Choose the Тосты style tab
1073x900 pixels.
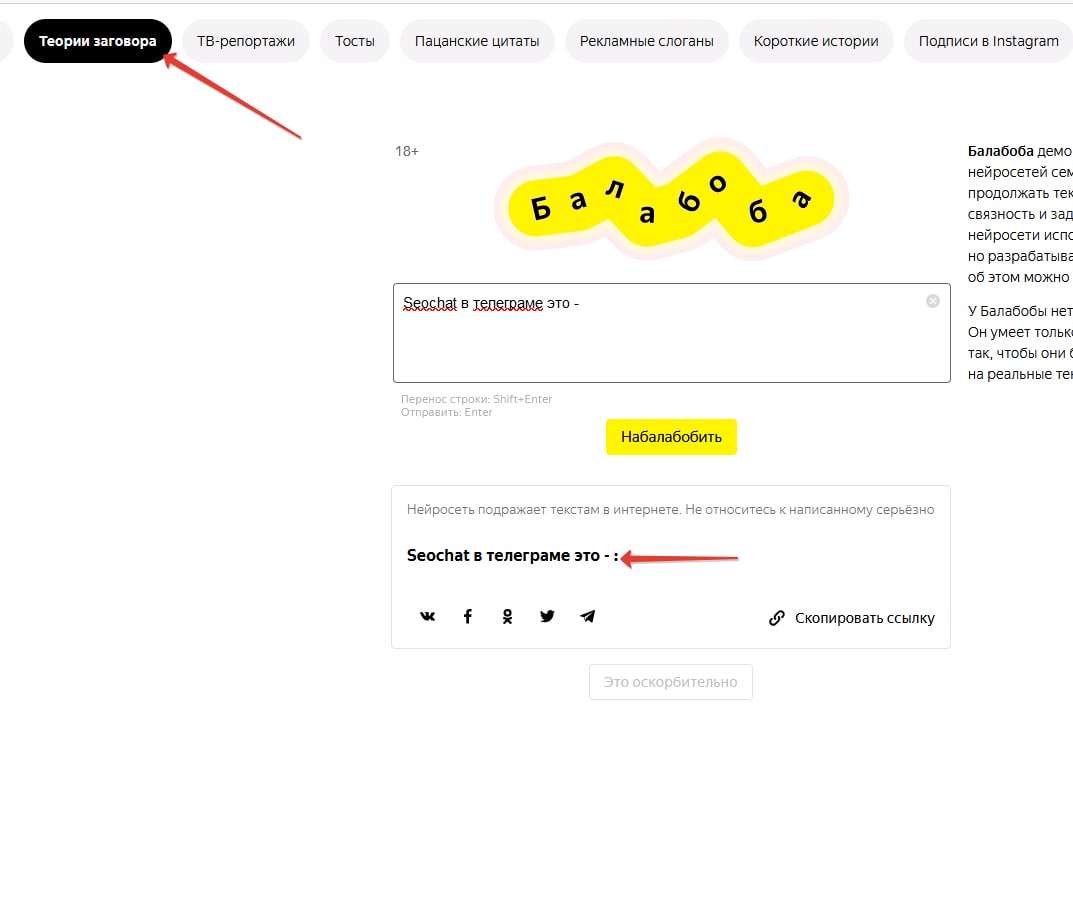[354, 41]
